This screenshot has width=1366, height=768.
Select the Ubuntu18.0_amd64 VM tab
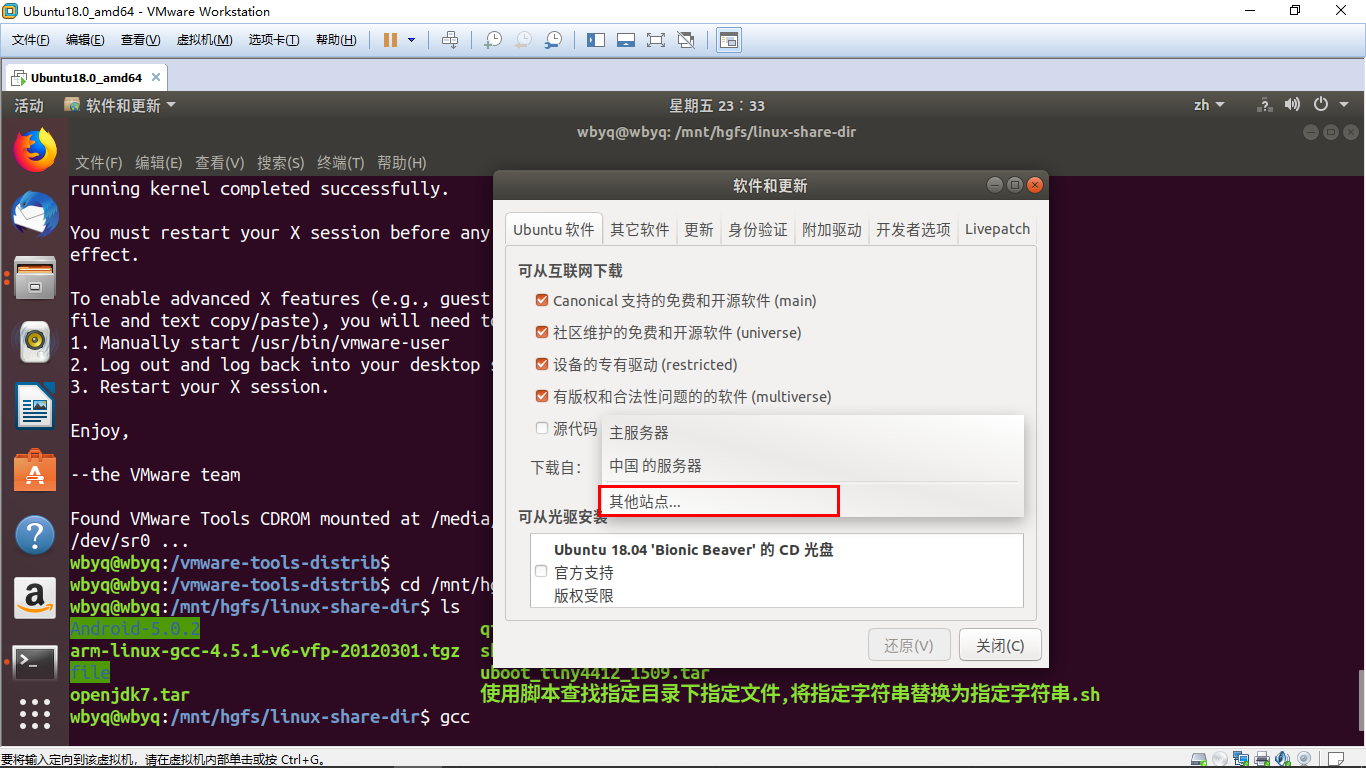point(85,77)
